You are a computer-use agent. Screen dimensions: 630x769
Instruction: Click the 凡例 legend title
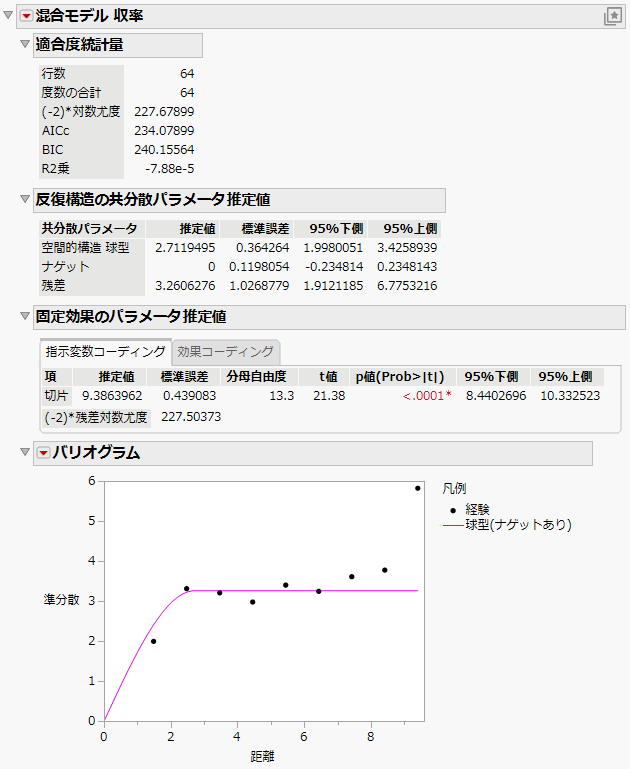pyautogui.click(x=454, y=488)
